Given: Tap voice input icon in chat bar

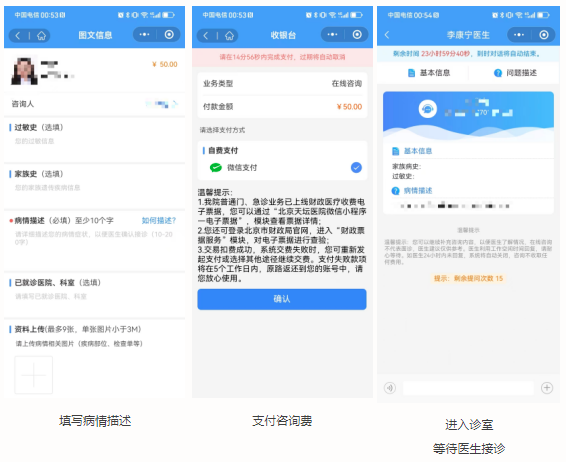Looking at the screenshot, I should click(x=390, y=388).
